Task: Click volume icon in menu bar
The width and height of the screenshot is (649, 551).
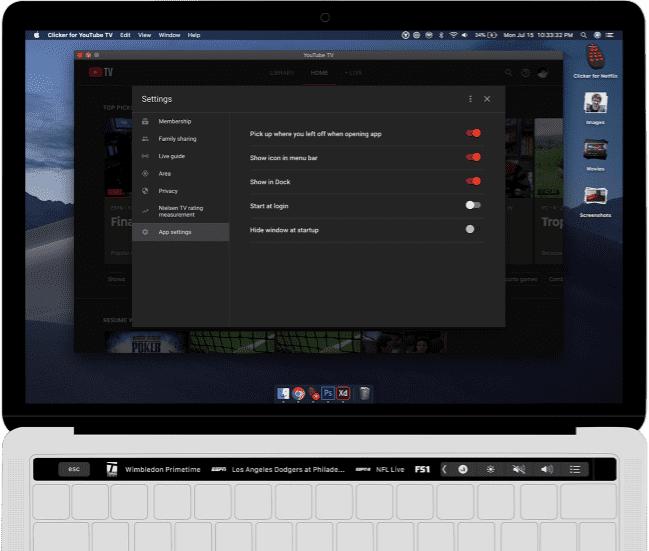Action: pos(465,35)
